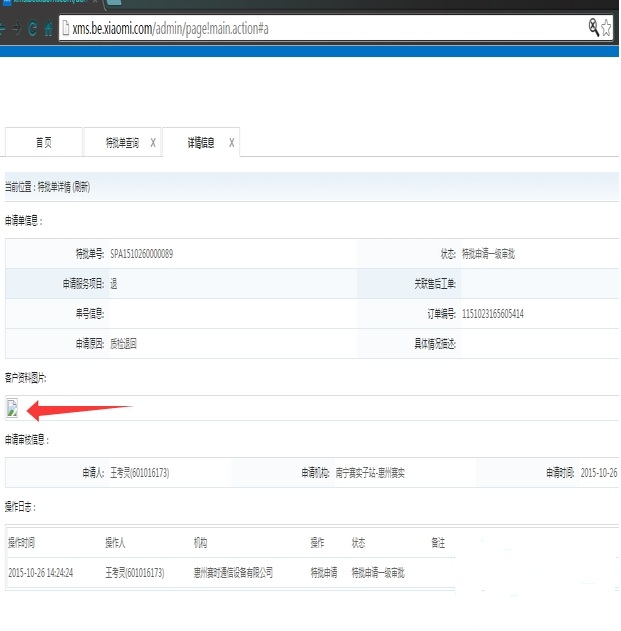Click the special approval number SPA1510260000089
Screen dimensions: 621x631
click(142, 254)
